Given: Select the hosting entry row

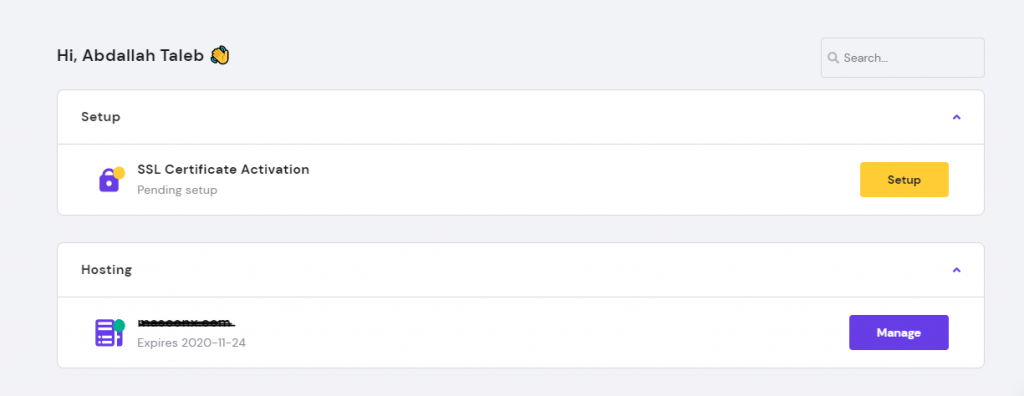Looking at the screenshot, I should 520,333.
